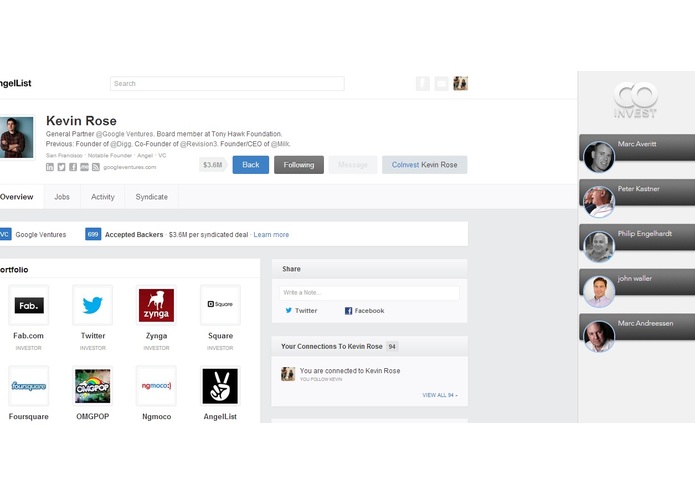Click the 699 accepted backers badge
The height and width of the screenshot is (494, 695).
(x=93, y=234)
